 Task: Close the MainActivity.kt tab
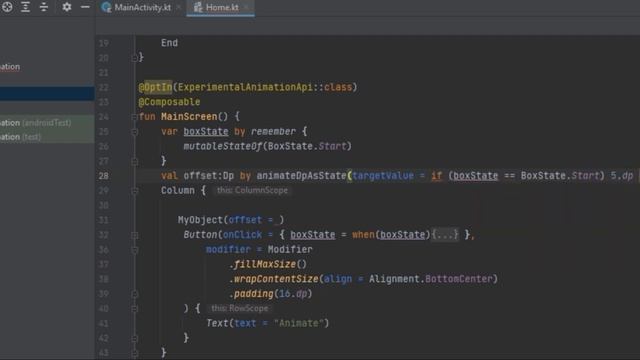click(178, 7)
